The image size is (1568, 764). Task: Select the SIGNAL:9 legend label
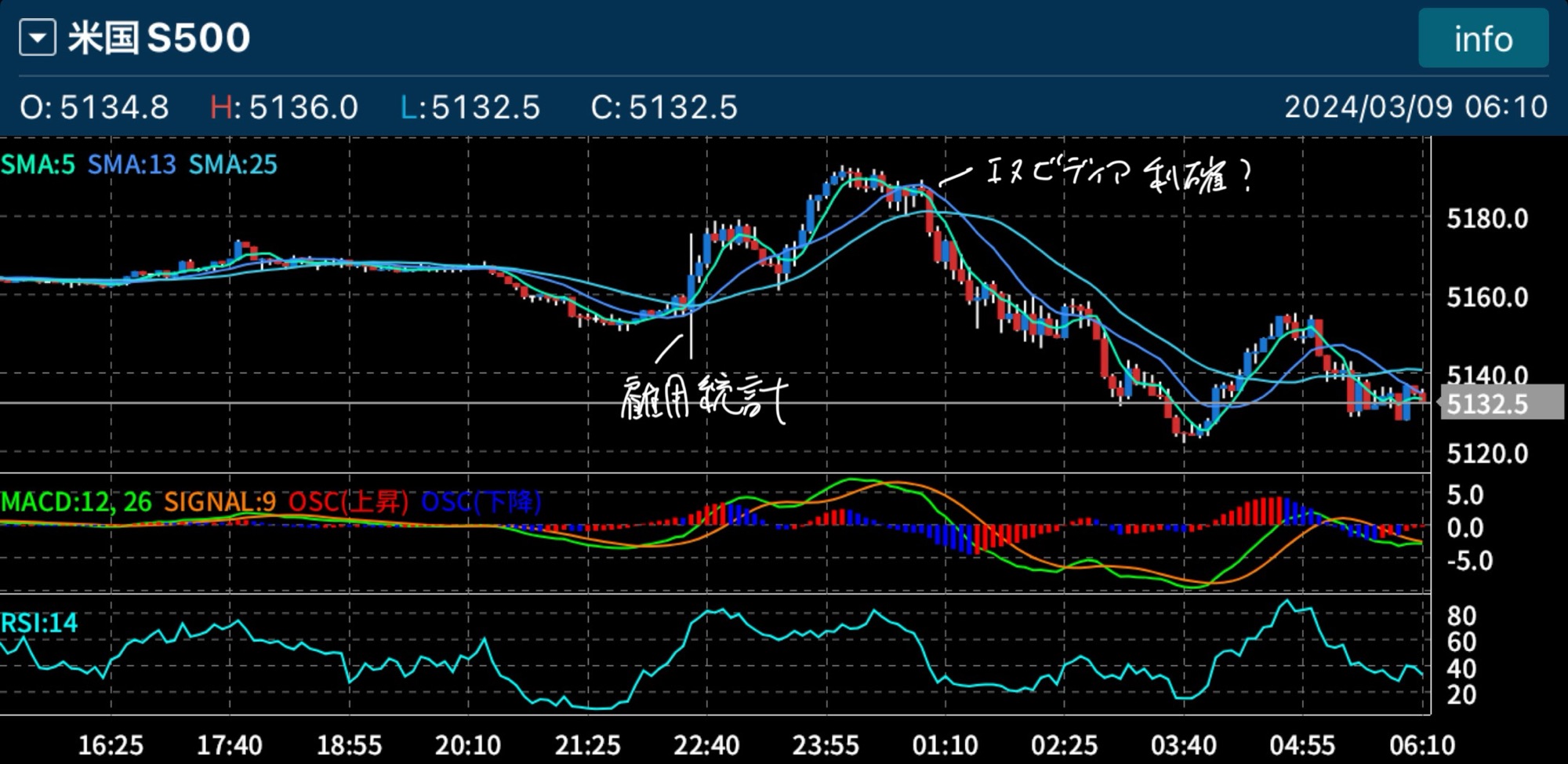coord(220,502)
